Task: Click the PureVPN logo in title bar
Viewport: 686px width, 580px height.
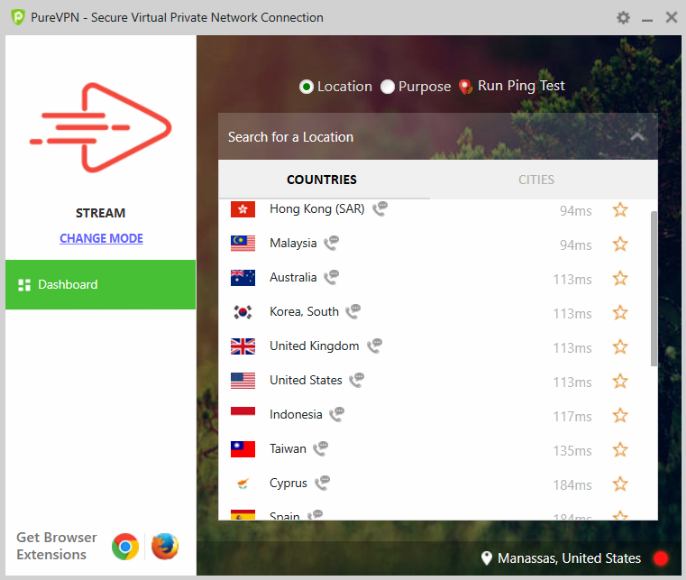Action: (x=18, y=17)
